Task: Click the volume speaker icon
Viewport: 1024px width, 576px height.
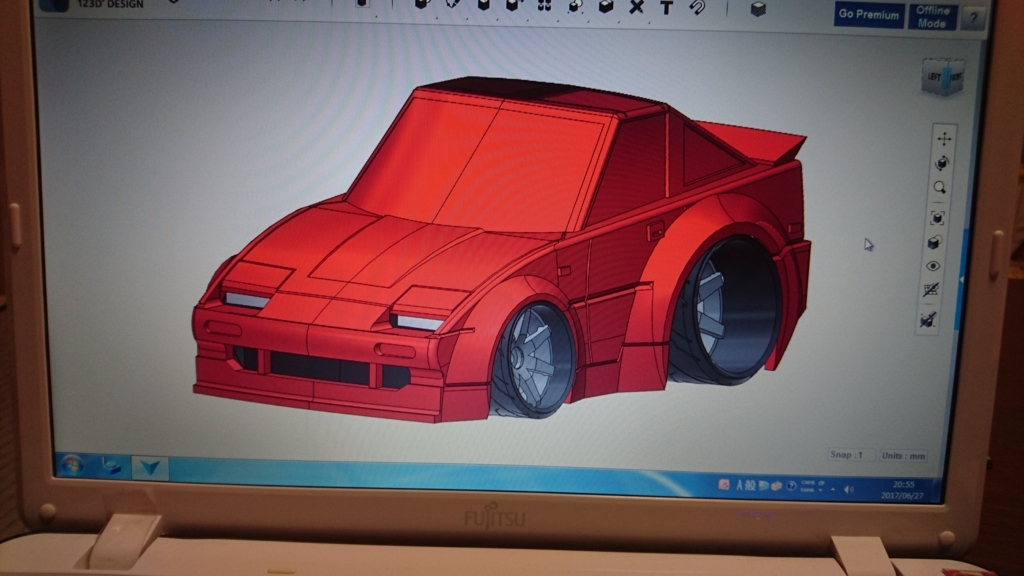Action: (x=848, y=489)
